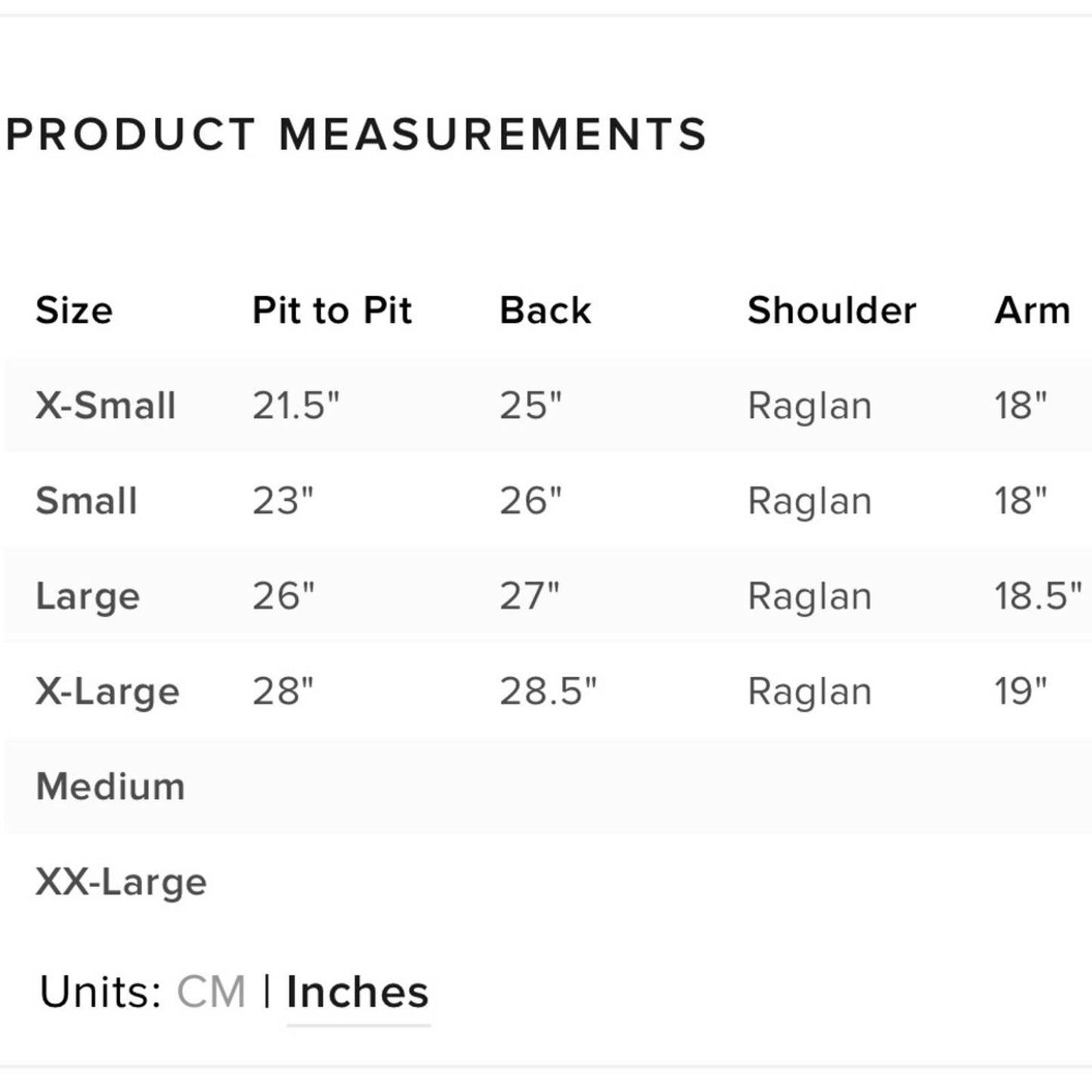The height and width of the screenshot is (1092, 1092).
Task: Select the Small size row label
Action: [x=86, y=501]
